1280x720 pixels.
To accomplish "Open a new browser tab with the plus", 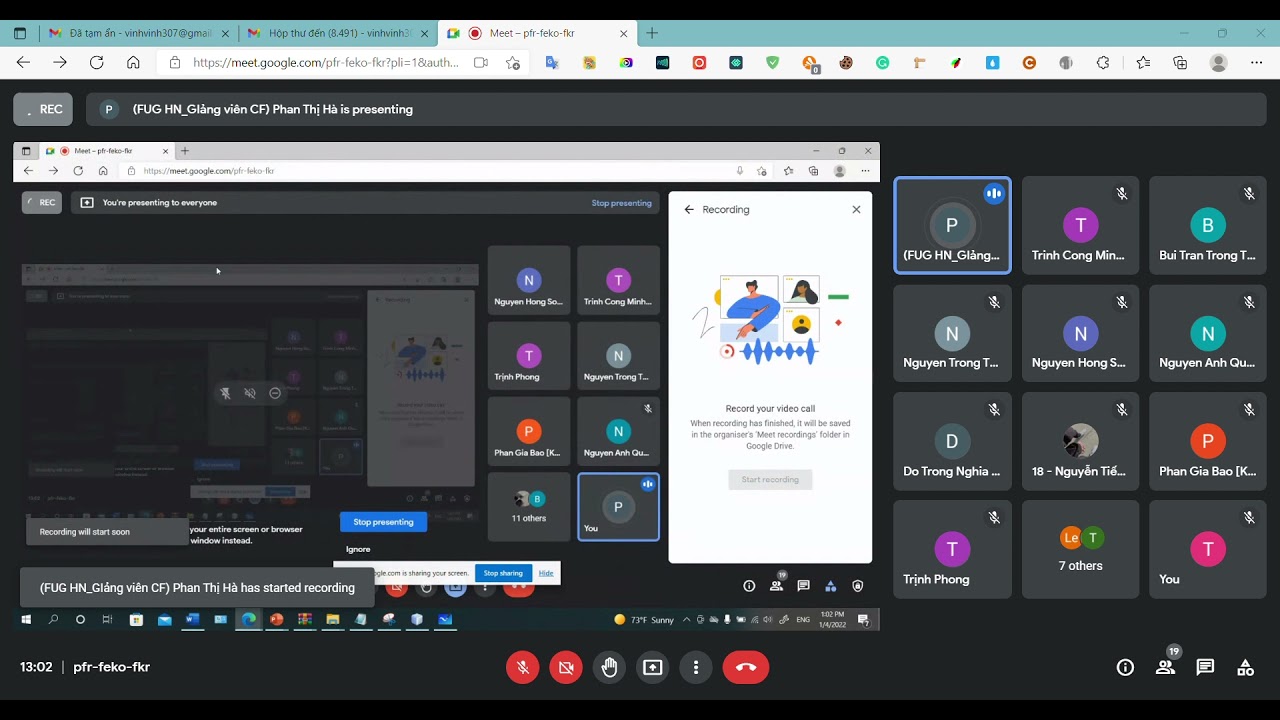I will (652, 33).
